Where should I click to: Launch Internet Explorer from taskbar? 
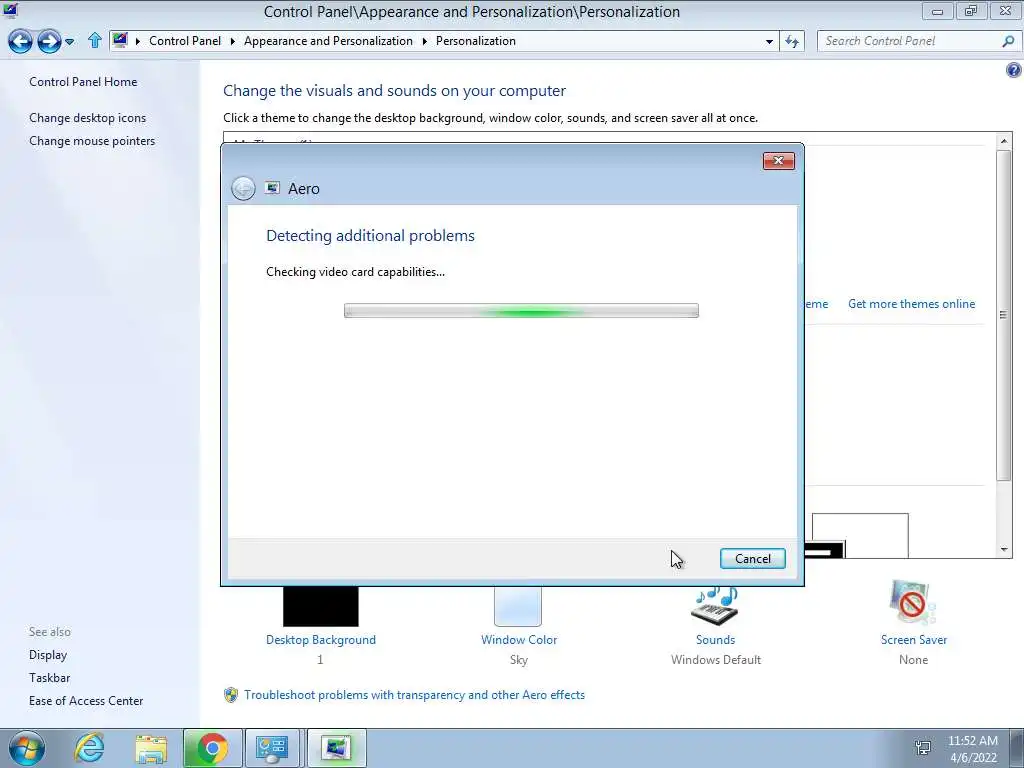pyautogui.click(x=89, y=748)
